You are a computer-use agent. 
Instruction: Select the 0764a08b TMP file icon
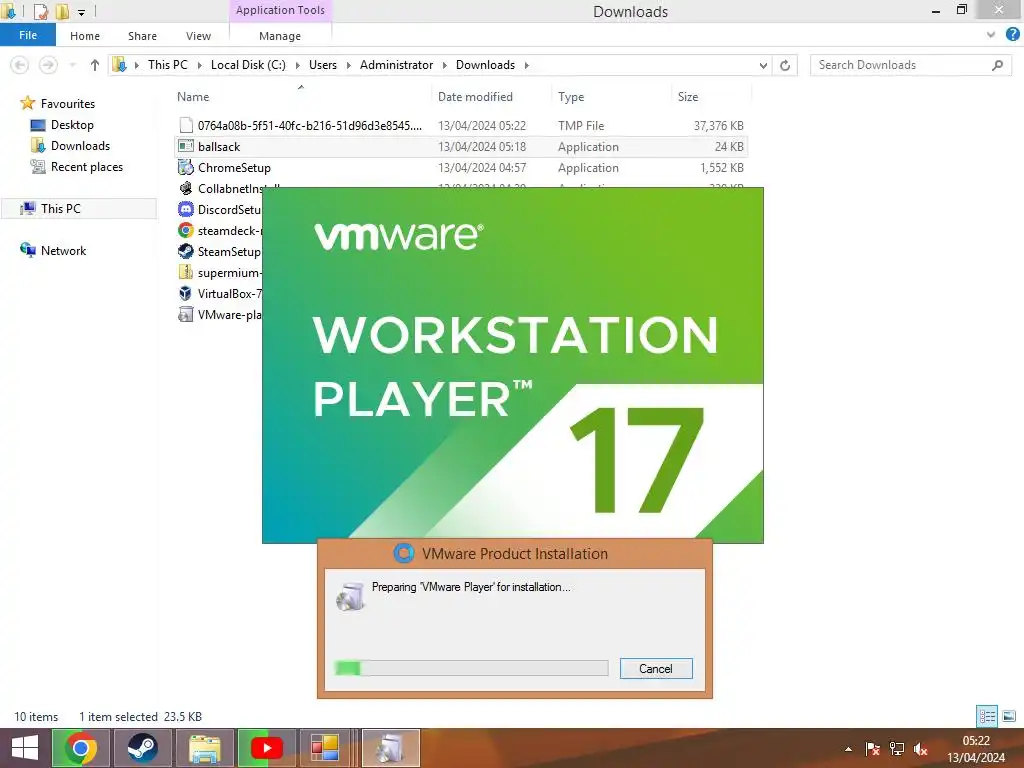click(186, 125)
